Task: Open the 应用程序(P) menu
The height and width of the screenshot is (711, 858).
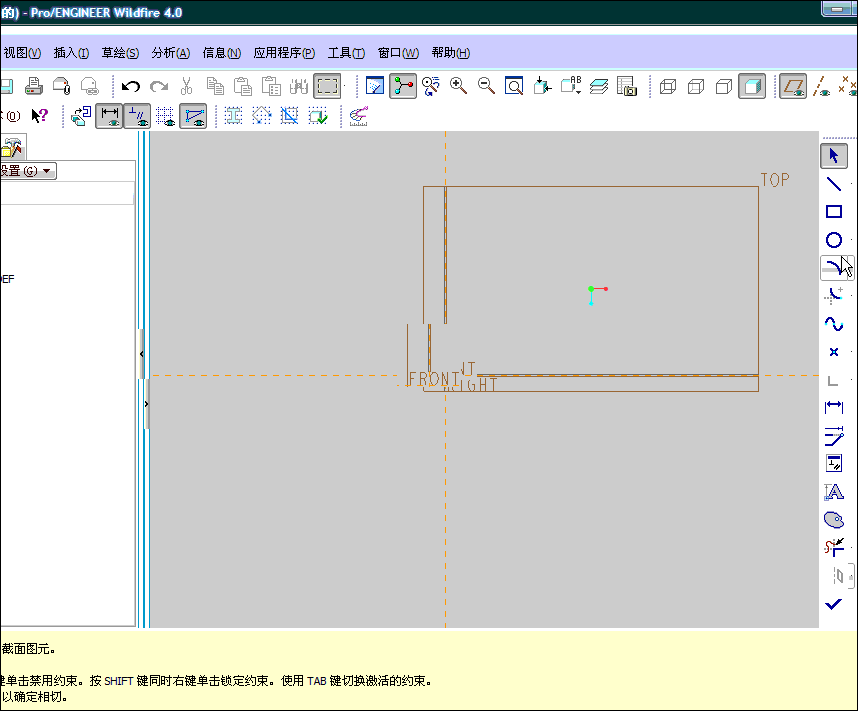Action: [x=284, y=53]
